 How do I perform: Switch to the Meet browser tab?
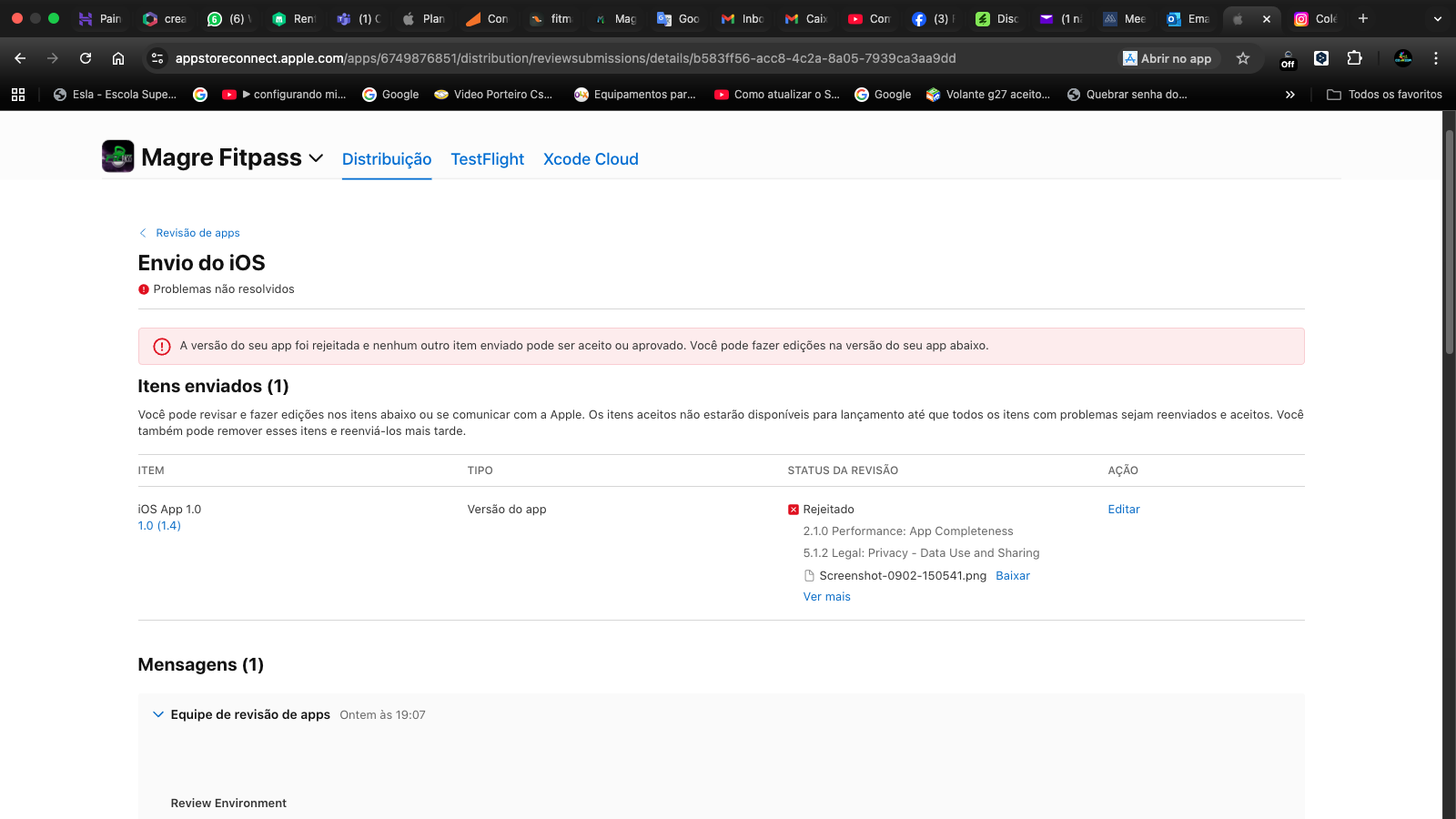point(1125,19)
